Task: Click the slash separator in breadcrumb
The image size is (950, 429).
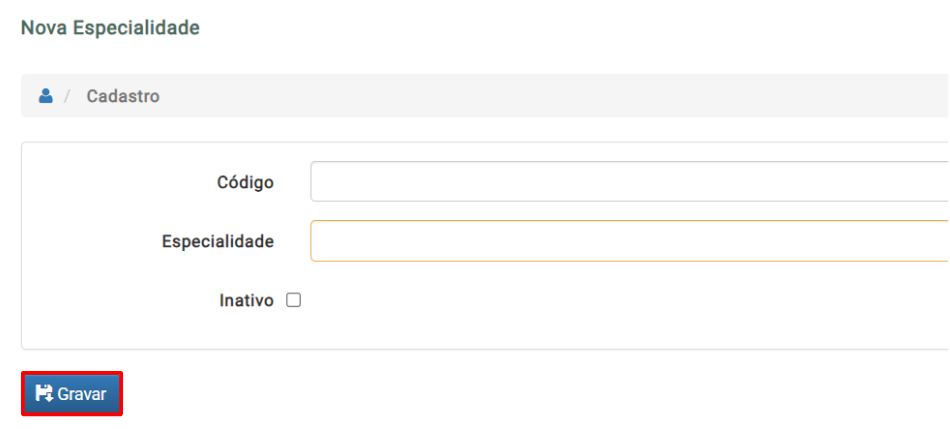Action: [68, 96]
